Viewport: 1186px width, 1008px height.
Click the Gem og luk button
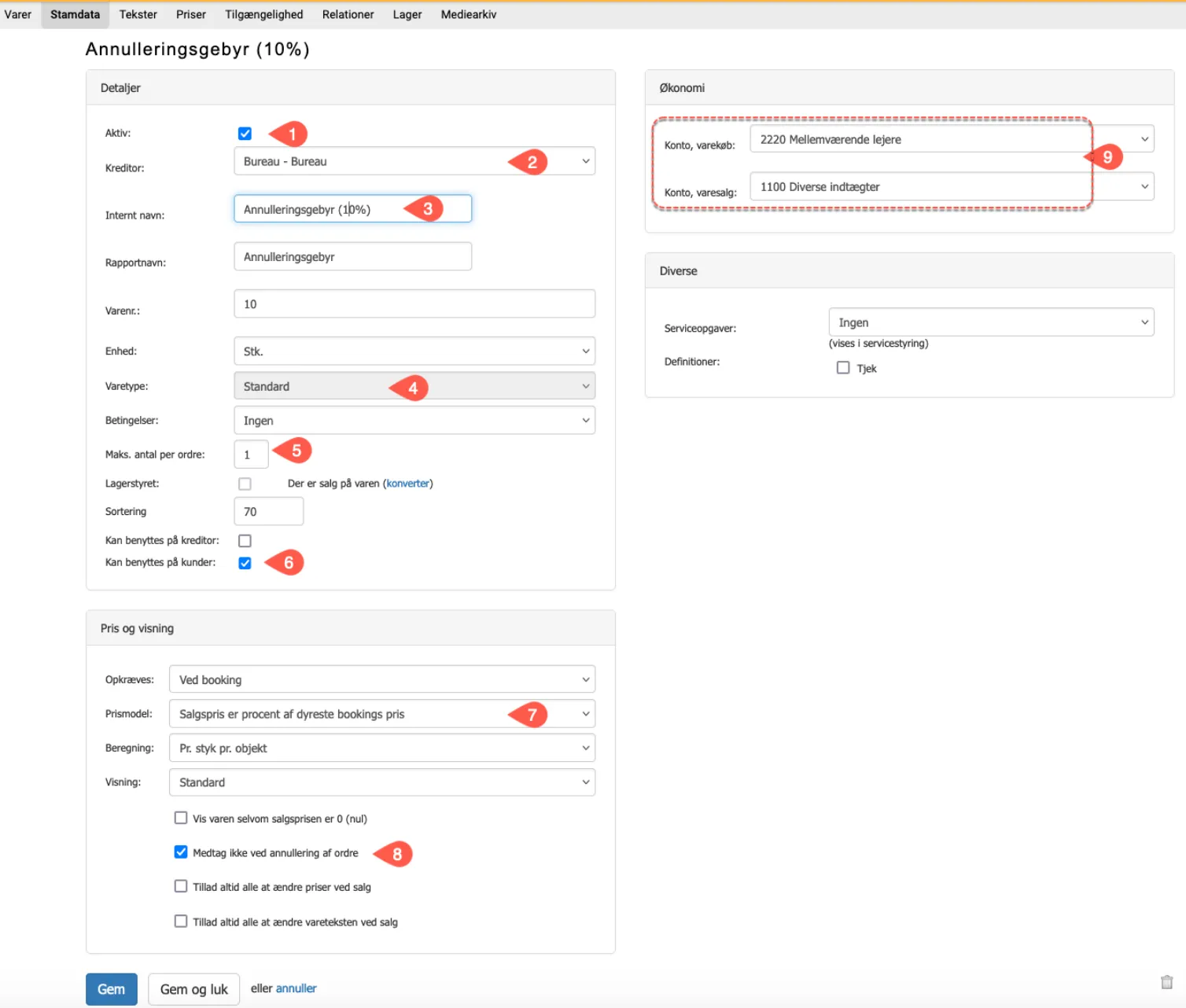click(x=193, y=989)
